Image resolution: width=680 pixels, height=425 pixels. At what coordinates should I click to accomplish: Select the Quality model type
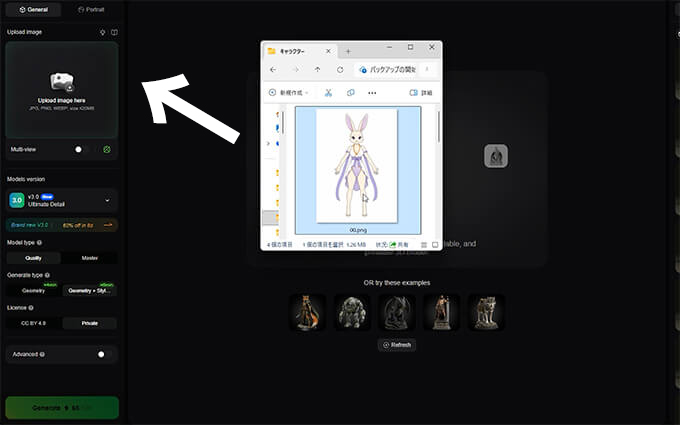tap(33, 258)
